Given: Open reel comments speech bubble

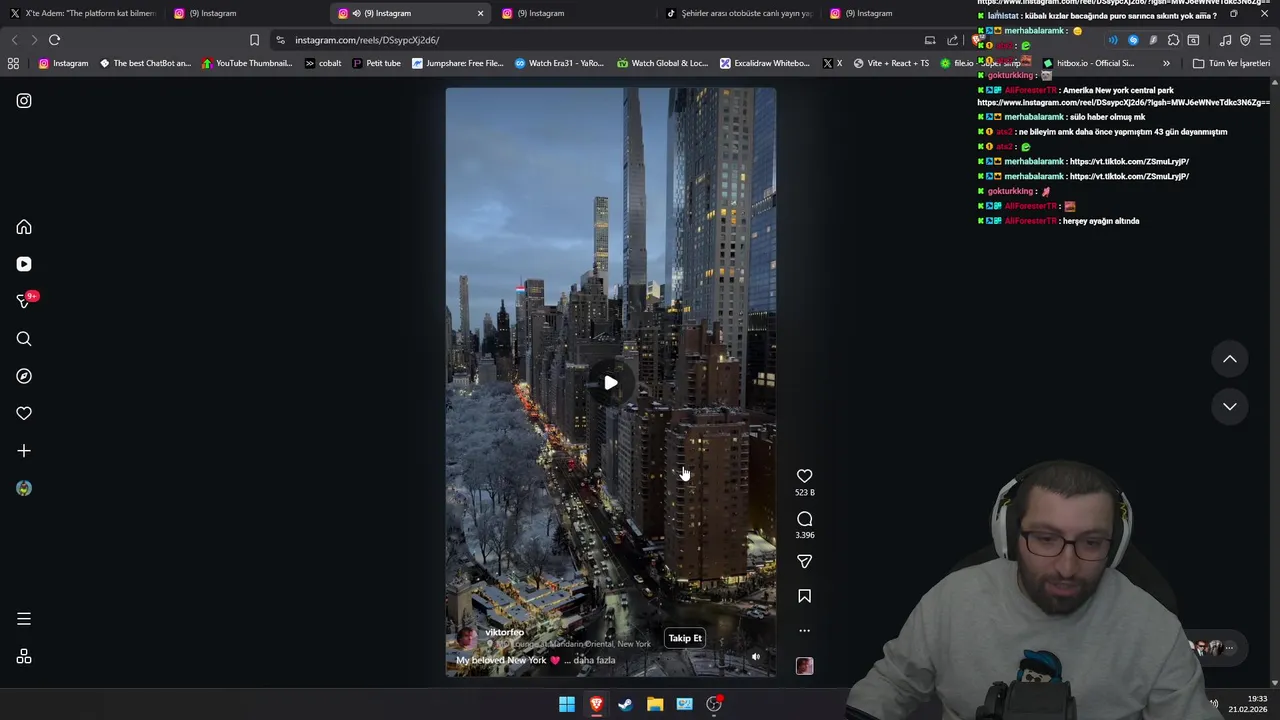Looking at the screenshot, I should point(804,519).
